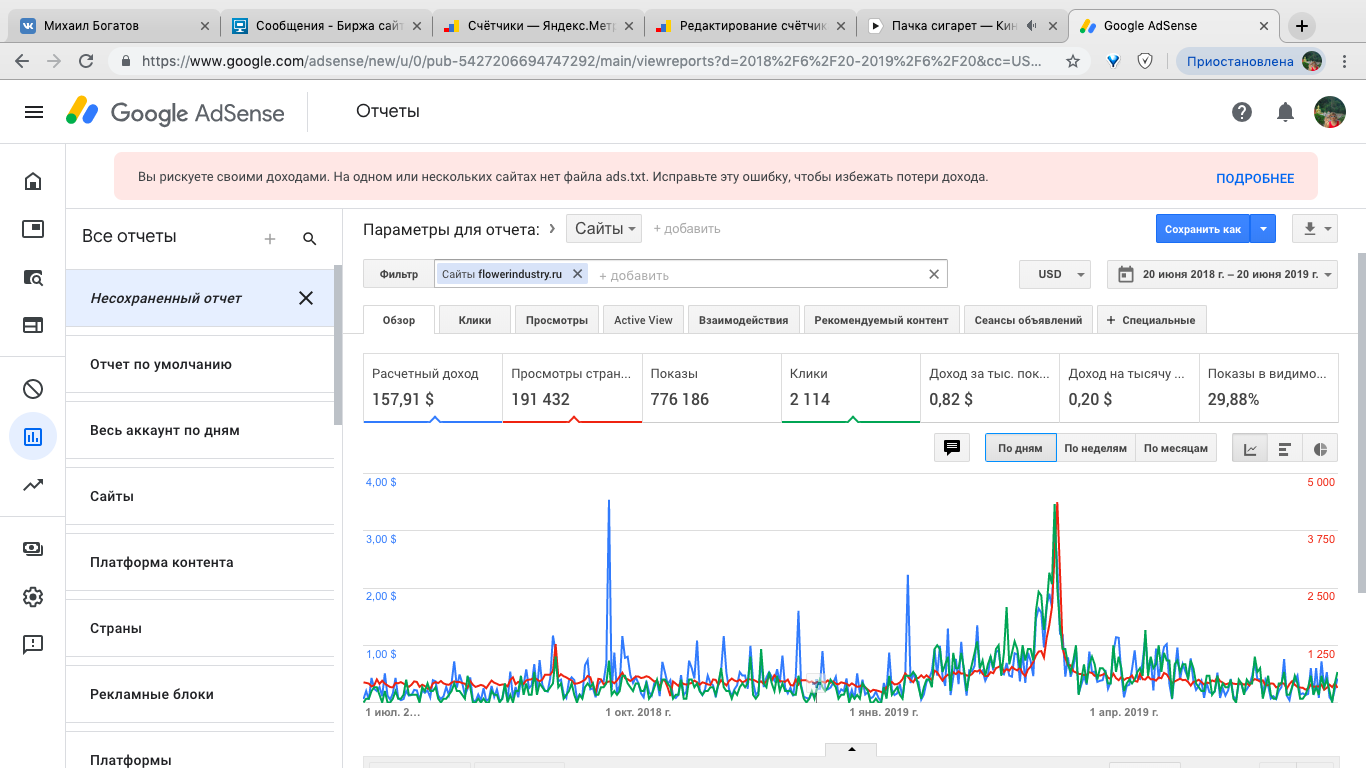
Task: Open the Help question mark icon
Action: click(x=1242, y=112)
